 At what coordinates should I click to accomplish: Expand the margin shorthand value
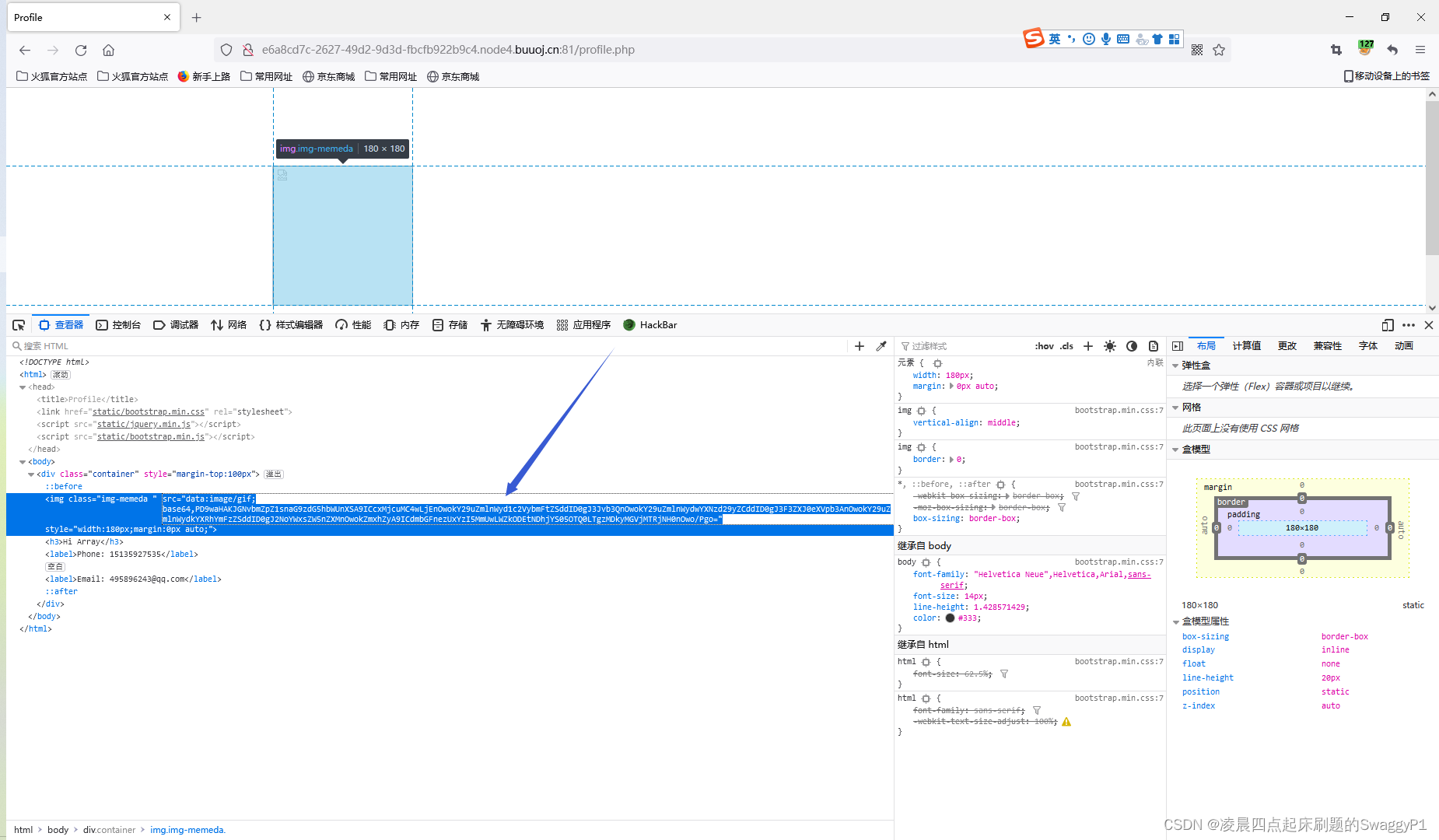(x=952, y=387)
